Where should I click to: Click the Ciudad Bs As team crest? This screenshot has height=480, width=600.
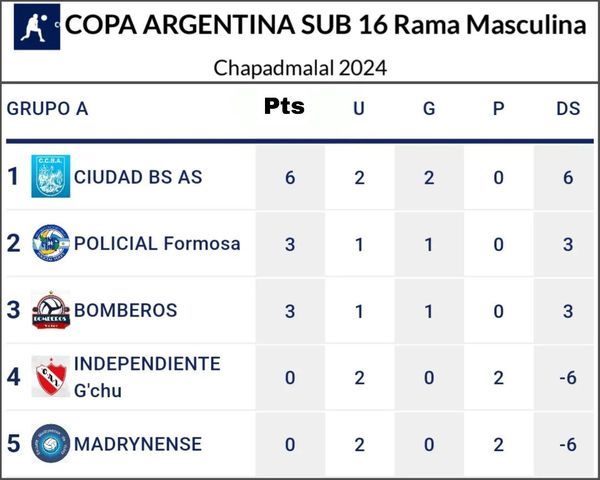50,177
